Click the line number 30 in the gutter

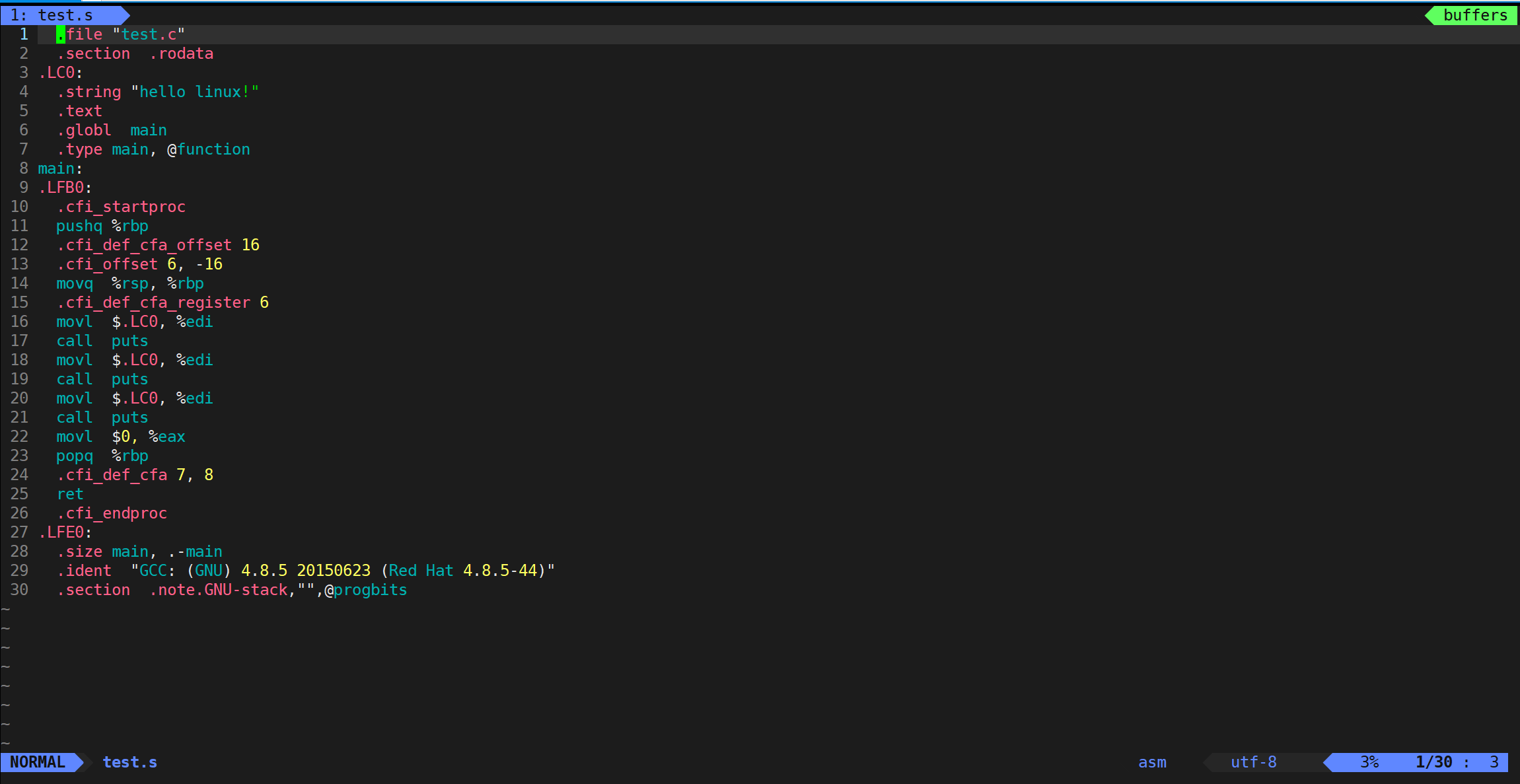[19, 590]
